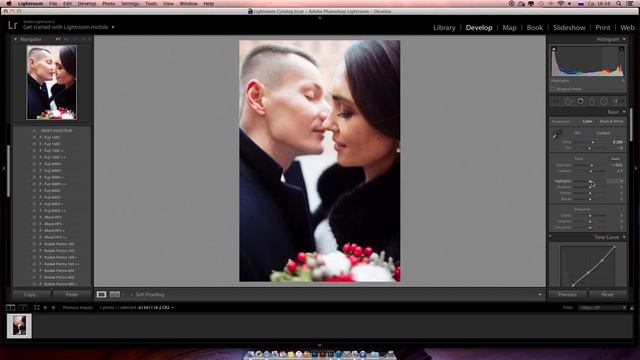
Task: Switch to the Print module
Action: pos(603,27)
